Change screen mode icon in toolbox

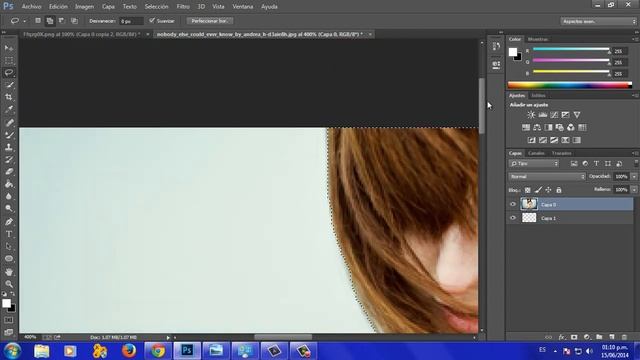pyautogui.click(x=9, y=332)
